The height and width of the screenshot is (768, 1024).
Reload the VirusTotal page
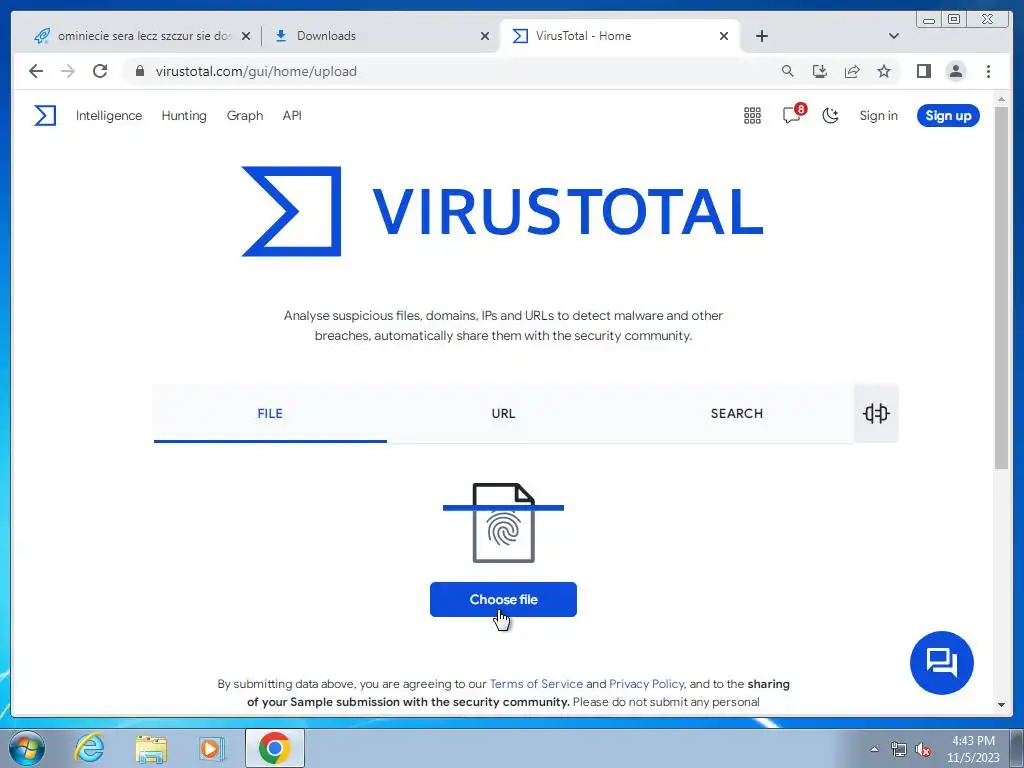pyautogui.click(x=100, y=71)
